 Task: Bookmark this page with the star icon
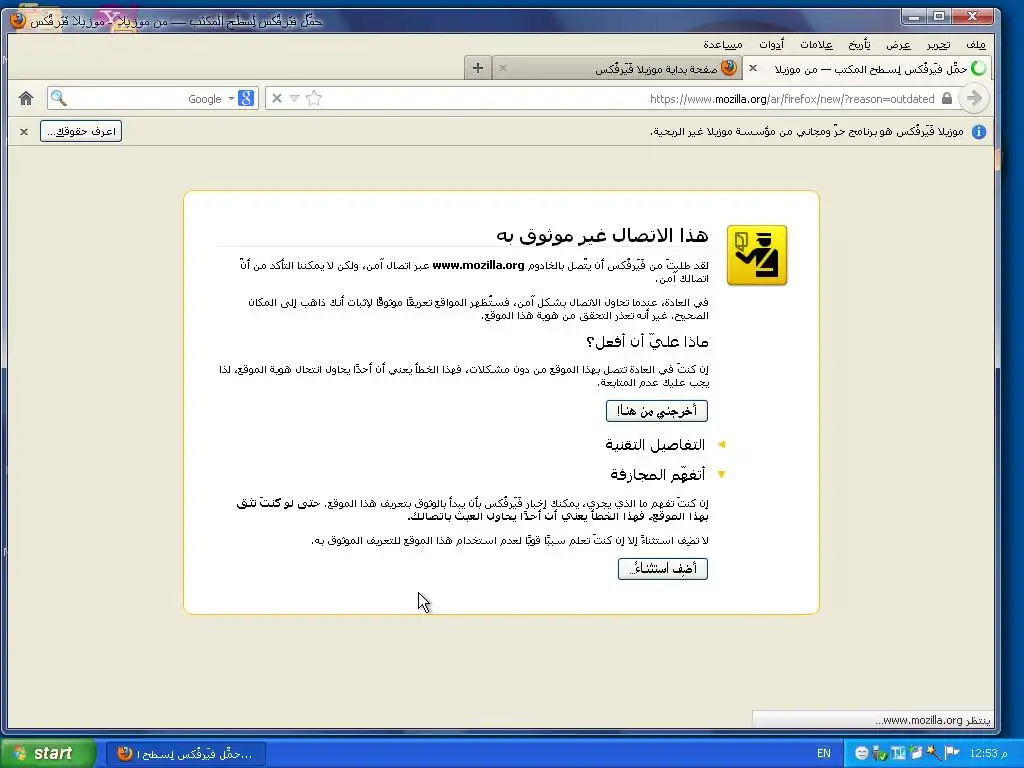coord(314,99)
